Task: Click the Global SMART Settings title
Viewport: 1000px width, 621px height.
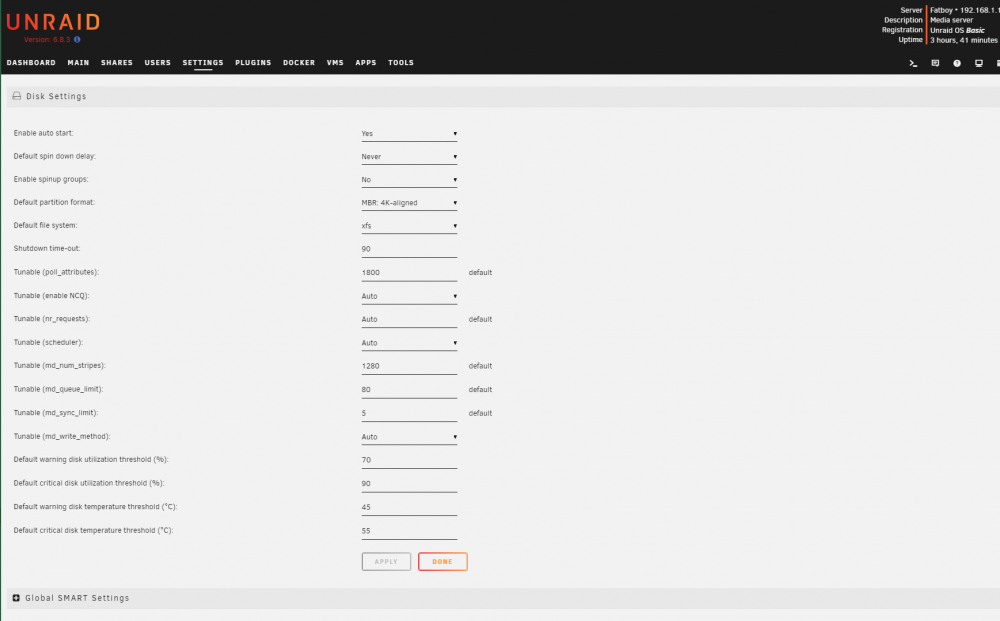Action: pyautogui.click(x=77, y=598)
